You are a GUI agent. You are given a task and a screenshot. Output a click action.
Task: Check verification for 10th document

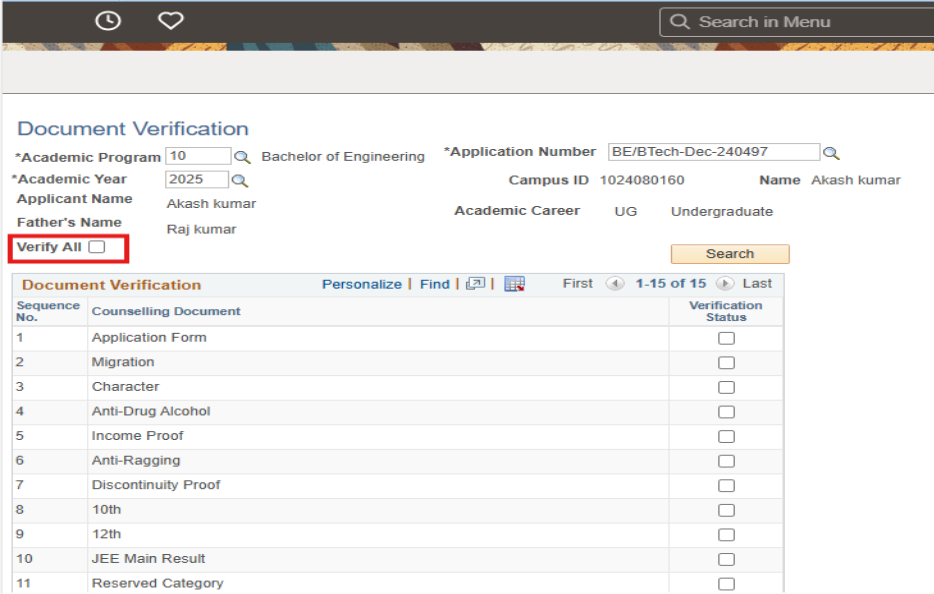726,511
